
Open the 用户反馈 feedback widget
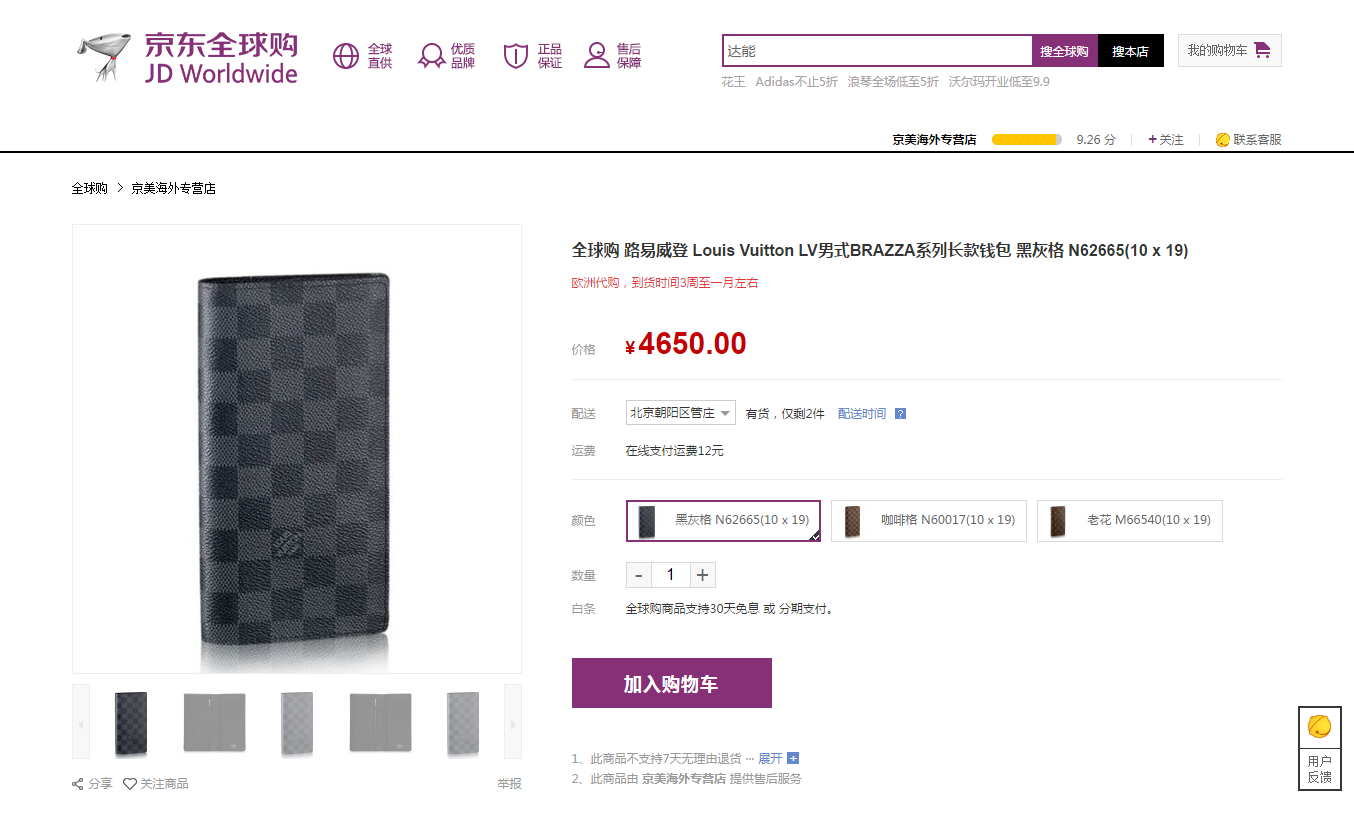1319,748
